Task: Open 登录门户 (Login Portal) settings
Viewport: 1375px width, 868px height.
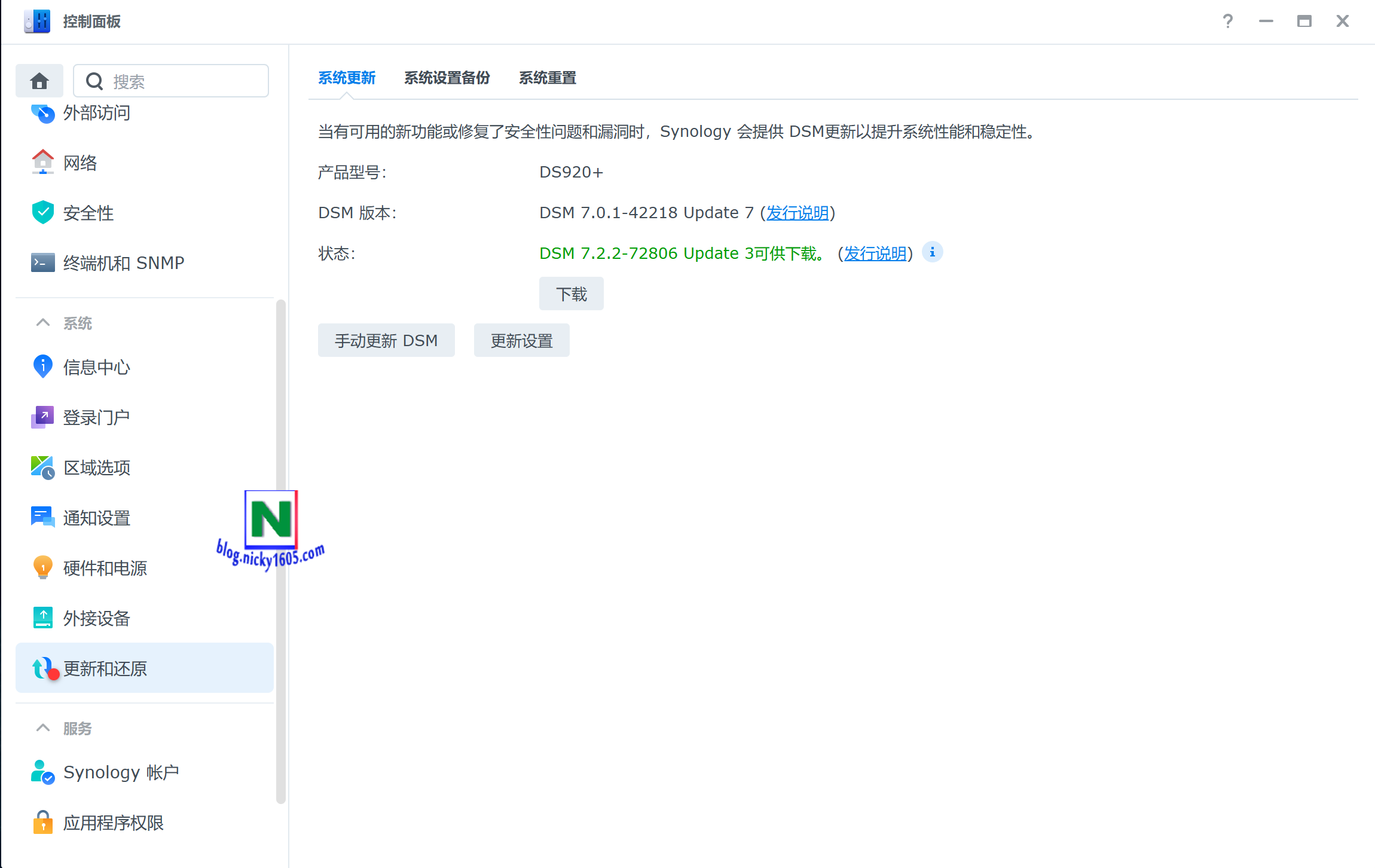Action: 96,417
